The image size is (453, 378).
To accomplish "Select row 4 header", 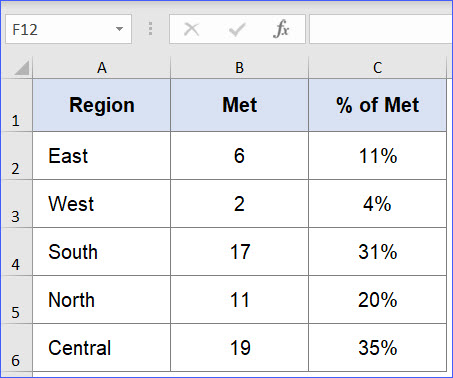I will (16, 252).
